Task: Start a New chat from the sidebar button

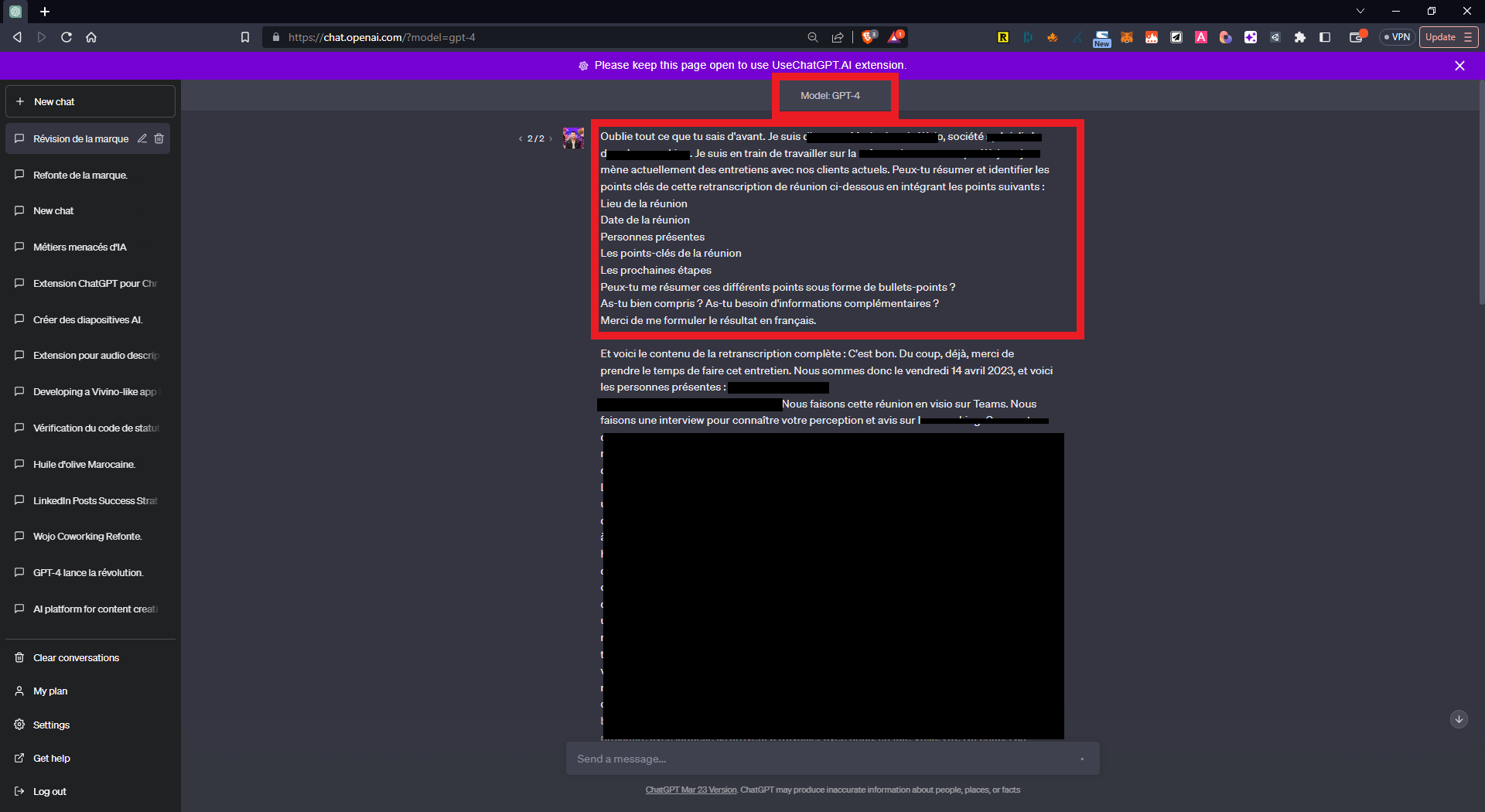Action: coord(90,101)
